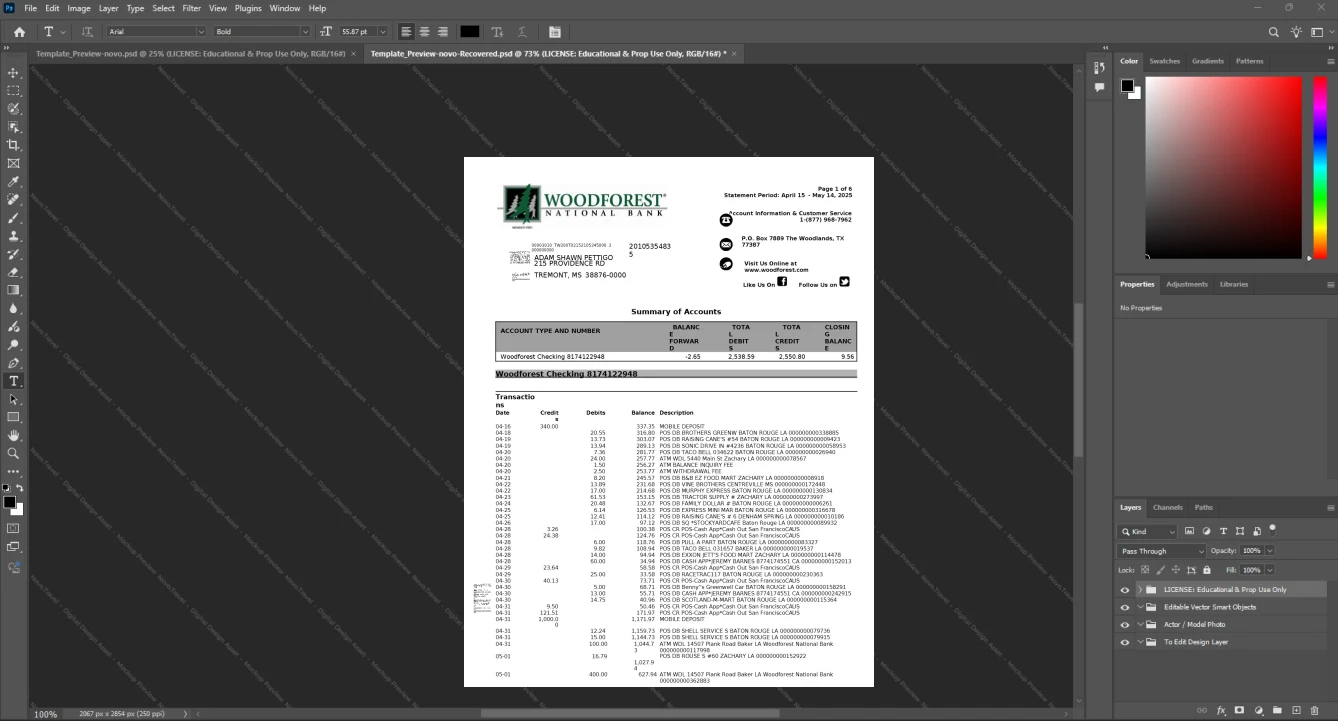Add a layer style with fx icon
Image resolution: width=1338 pixels, height=721 pixels.
pos(1221,710)
